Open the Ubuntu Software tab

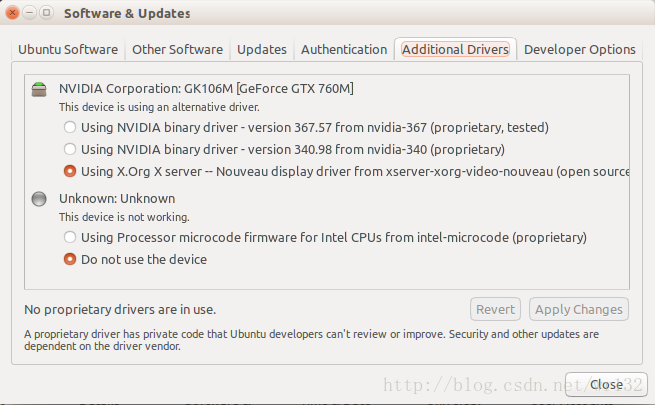(x=68, y=50)
